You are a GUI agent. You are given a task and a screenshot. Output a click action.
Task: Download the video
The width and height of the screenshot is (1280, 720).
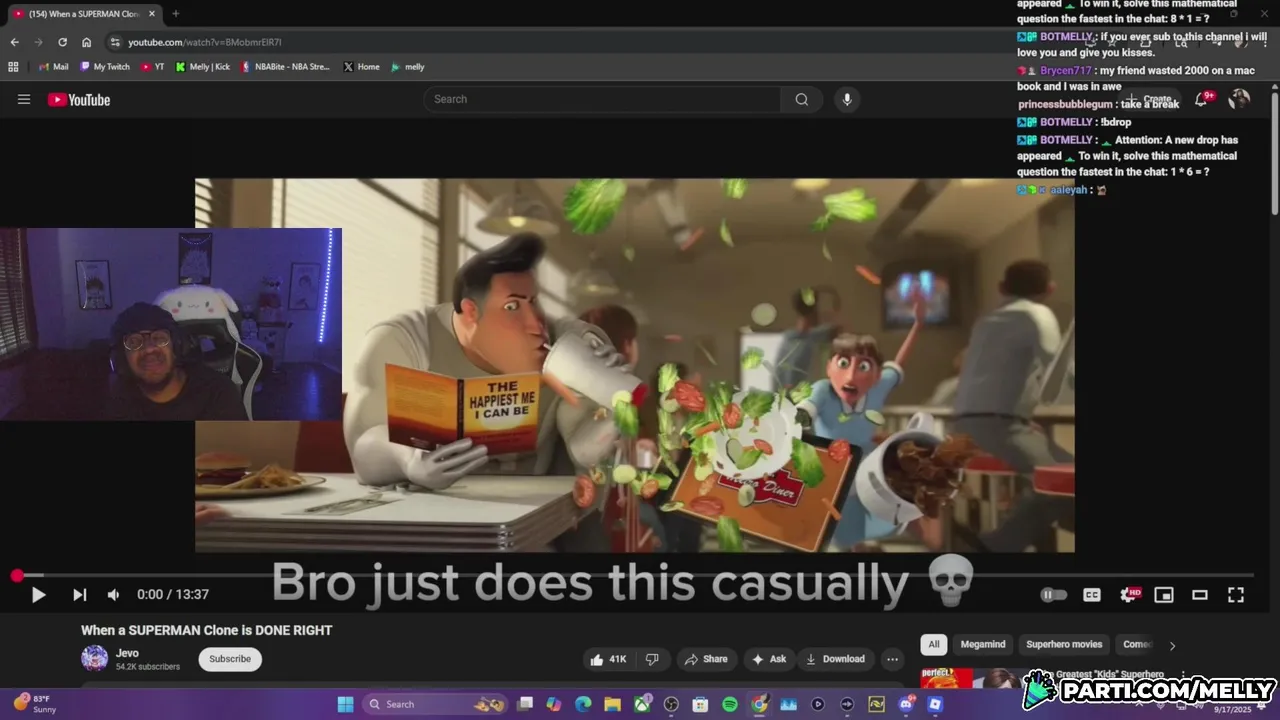835,659
